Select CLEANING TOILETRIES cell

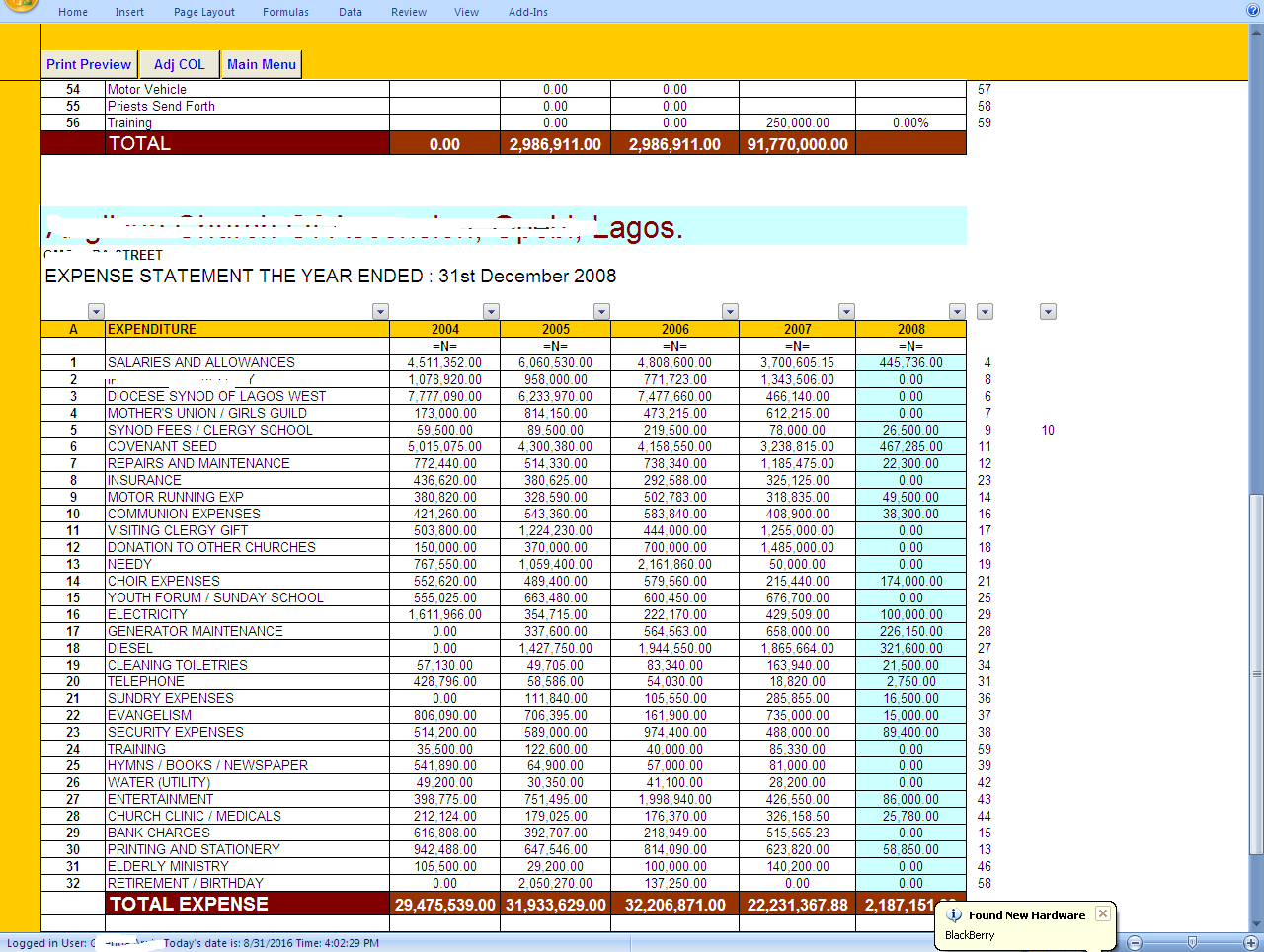pyautogui.click(x=247, y=665)
